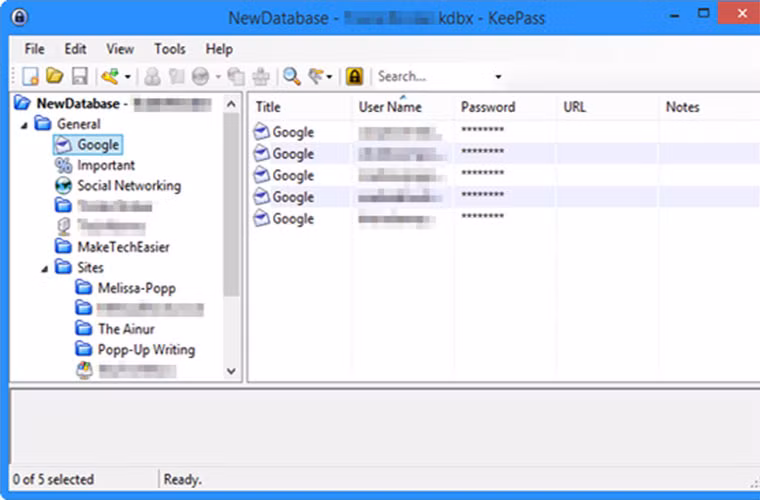Viewport: 760px width, 500px height.
Task: Collapse the Sites group
Action: click(45, 268)
